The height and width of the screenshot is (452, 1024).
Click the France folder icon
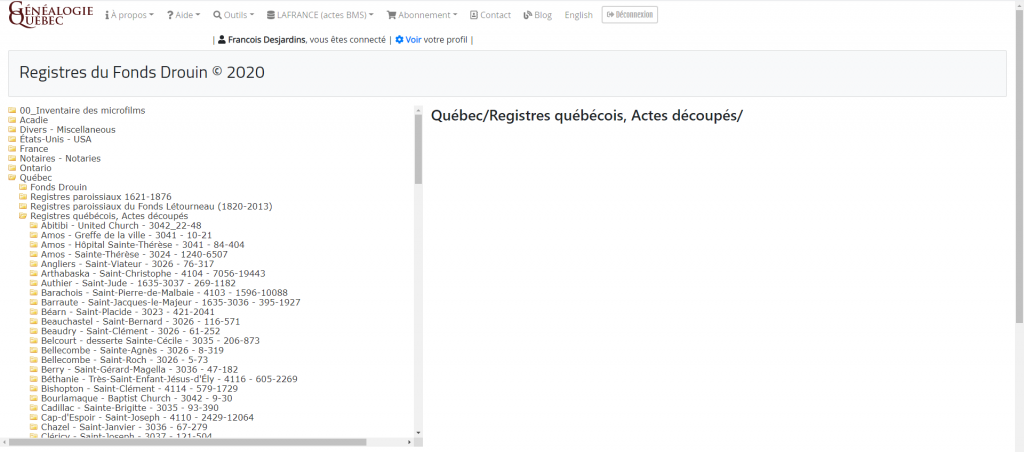pyautogui.click(x=12, y=149)
